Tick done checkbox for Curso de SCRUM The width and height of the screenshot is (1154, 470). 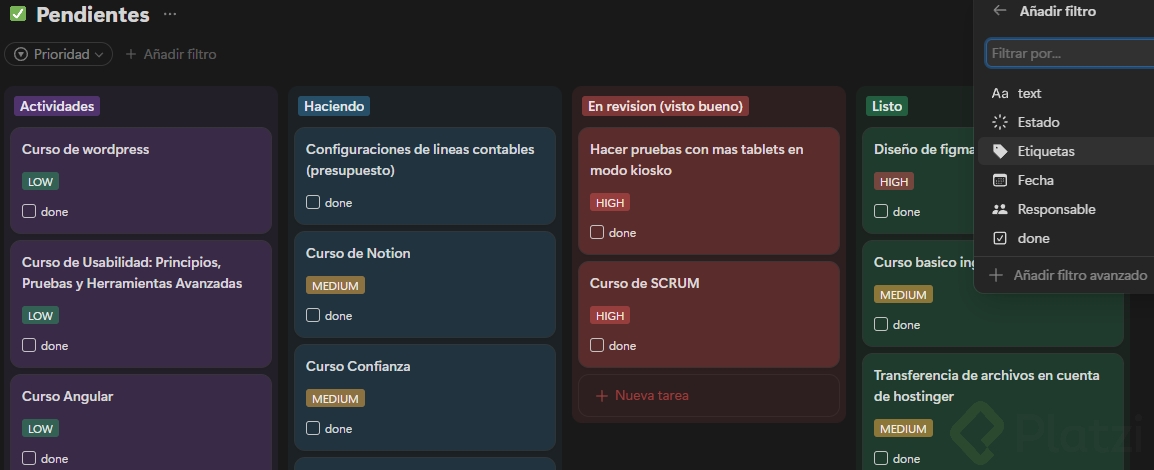(597, 345)
